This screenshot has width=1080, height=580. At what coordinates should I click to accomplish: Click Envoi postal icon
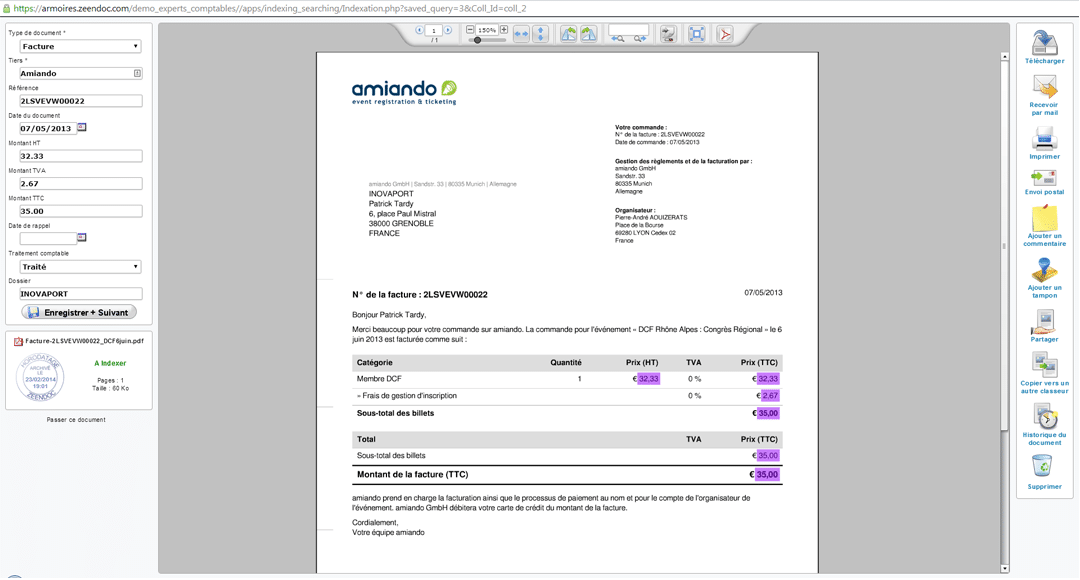click(1045, 178)
